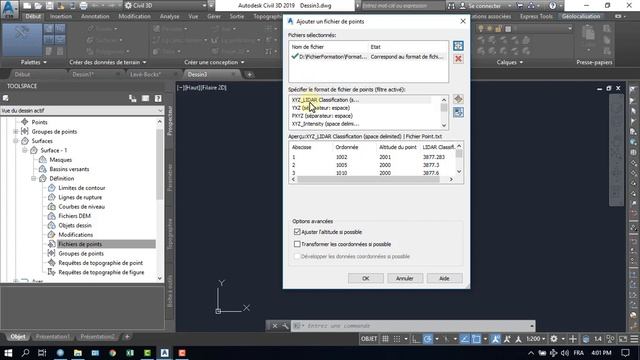This screenshot has height=360, width=640.
Task: Toggle ortho mode in status bar
Action: click(416, 339)
